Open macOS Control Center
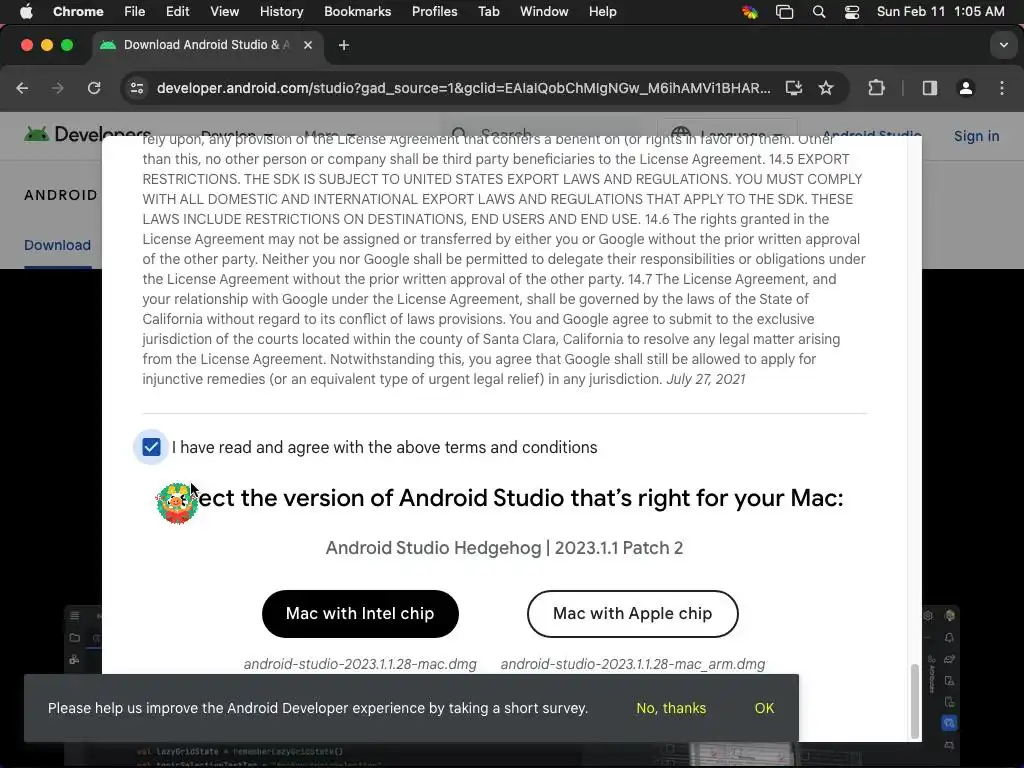Viewport: 1024px width, 768px height. (852, 12)
